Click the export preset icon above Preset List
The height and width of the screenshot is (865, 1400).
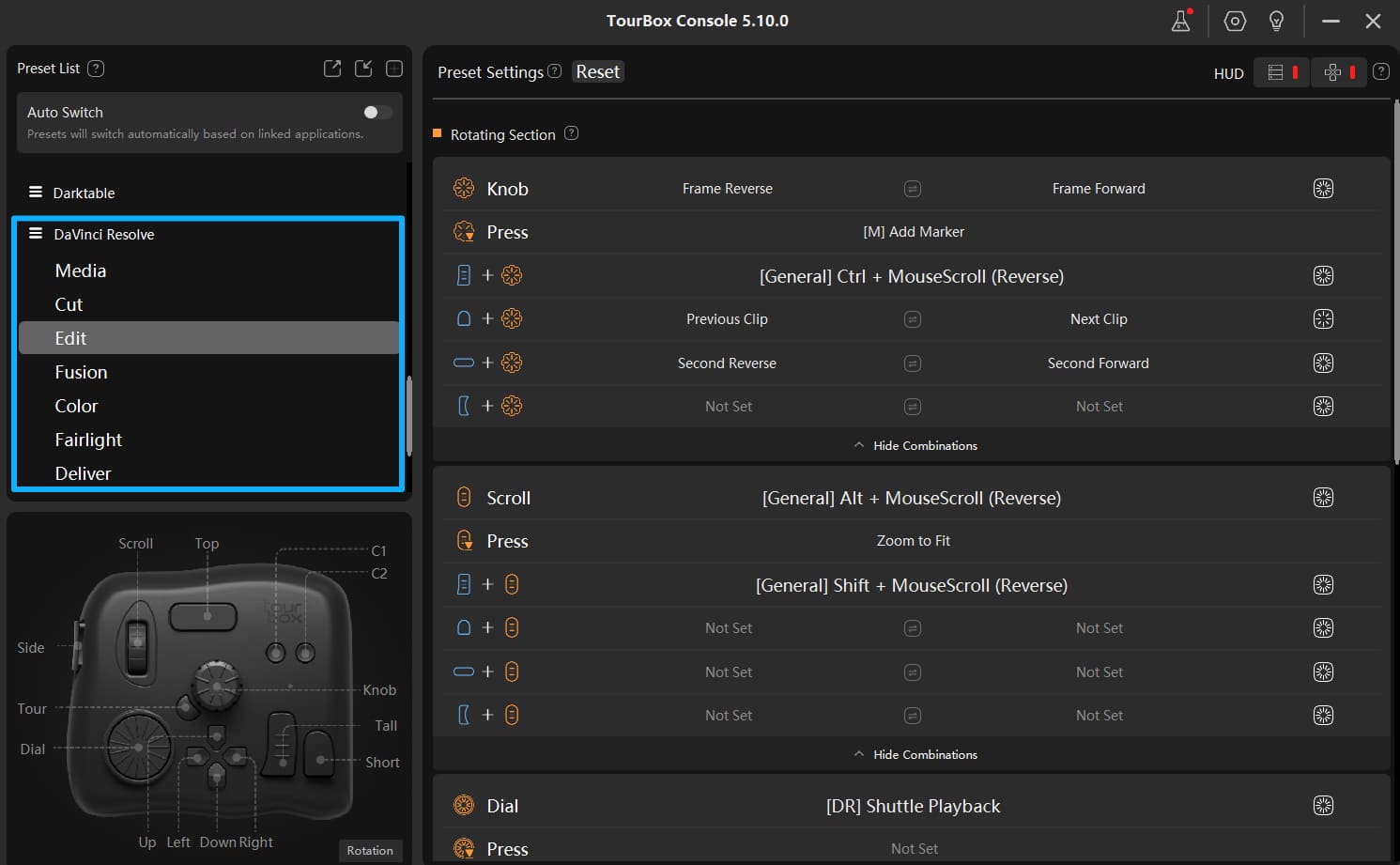pos(332,68)
